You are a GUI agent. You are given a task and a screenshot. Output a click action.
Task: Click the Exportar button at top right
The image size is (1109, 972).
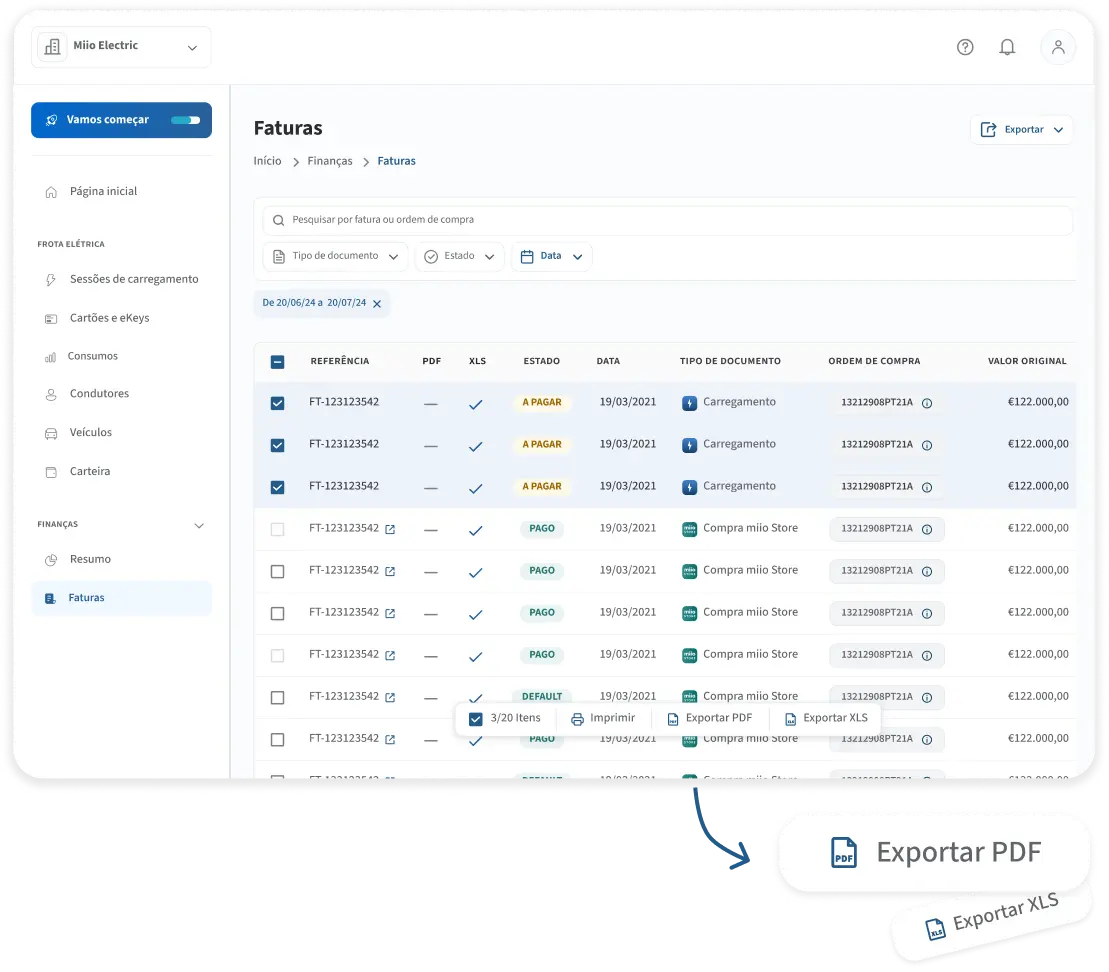(1022, 129)
